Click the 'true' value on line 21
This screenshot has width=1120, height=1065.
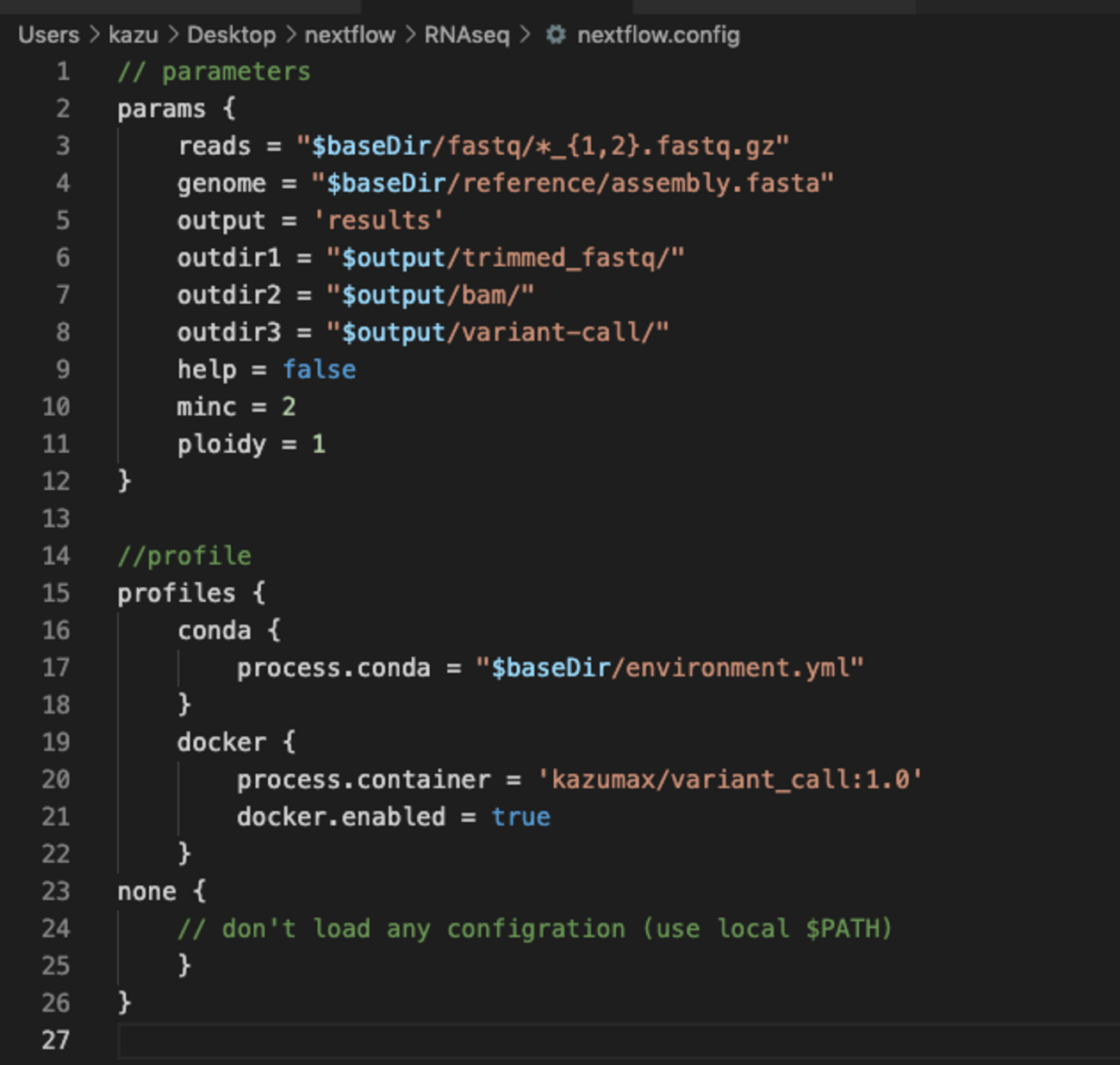point(520,817)
